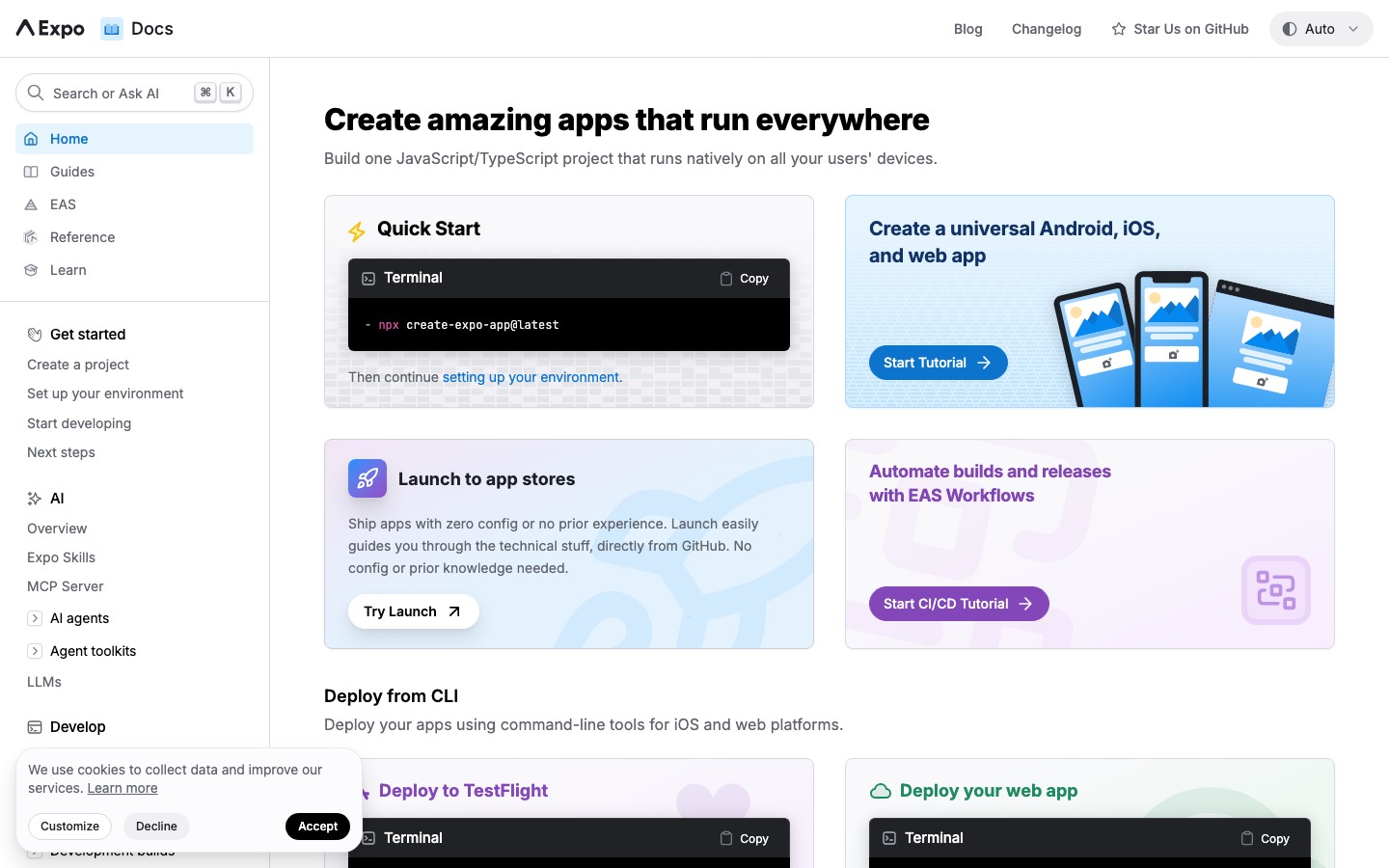Click the Develop section icon
This screenshot has width=1389, height=868.
pyautogui.click(x=35, y=727)
